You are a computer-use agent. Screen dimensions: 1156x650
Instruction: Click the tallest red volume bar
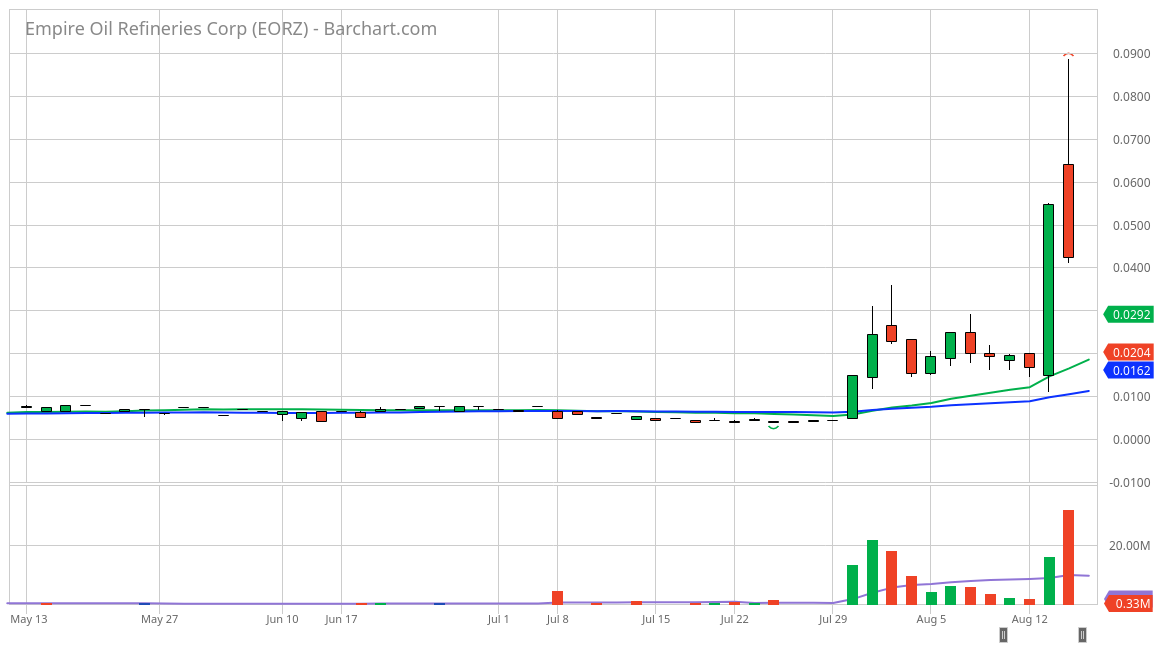coord(1068,557)
